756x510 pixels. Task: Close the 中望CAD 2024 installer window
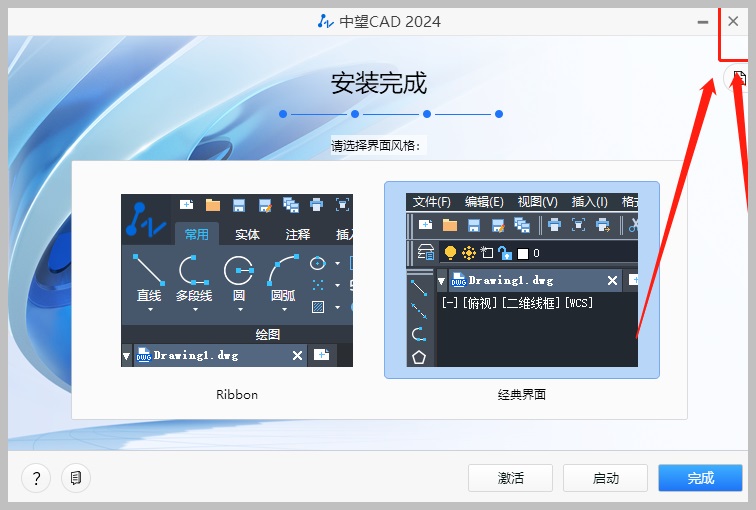[733, 21]
